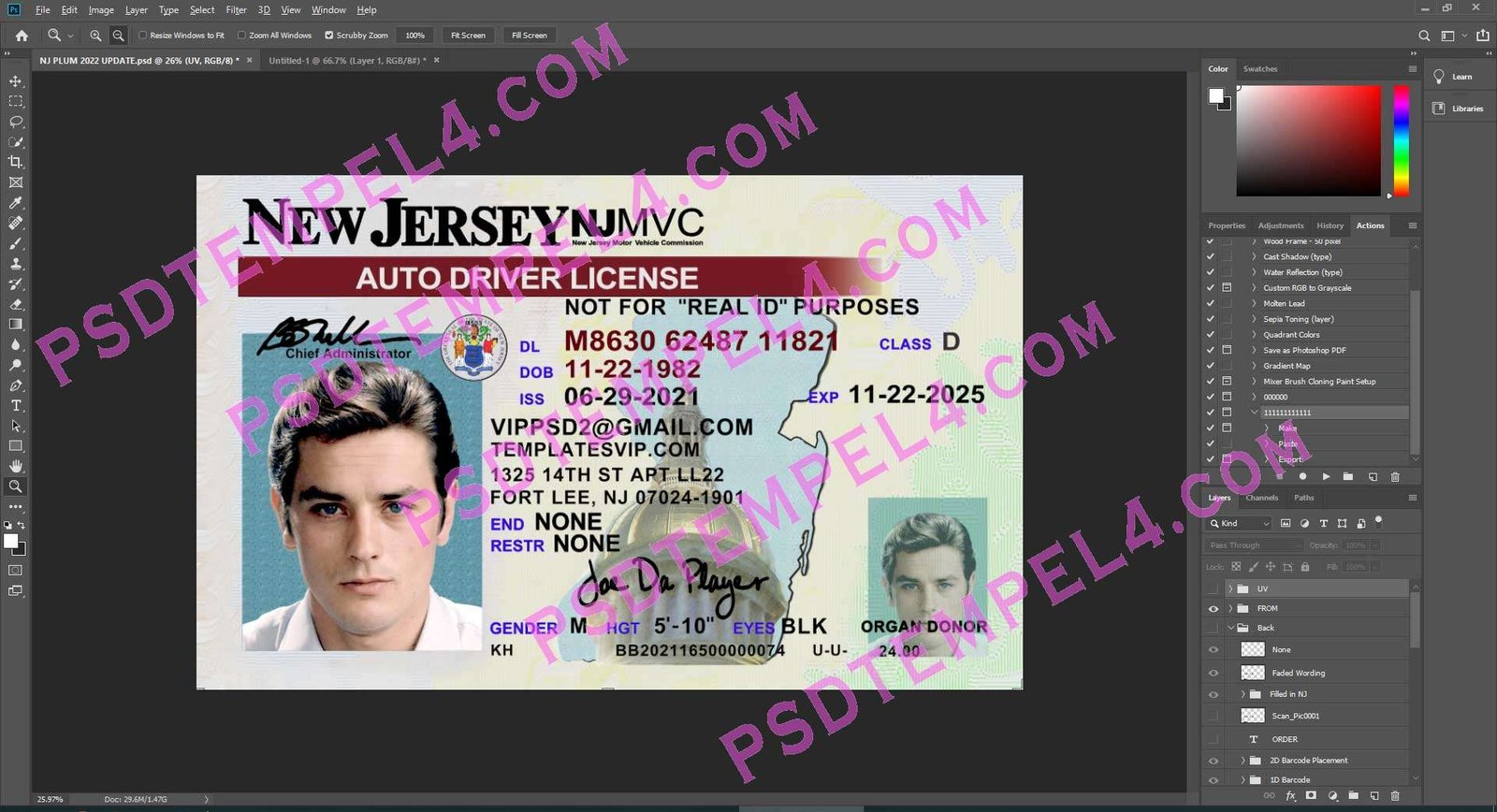1497x812 pixels.
Task: Click the hue slider in Color panel
Action: (1402, 140)
